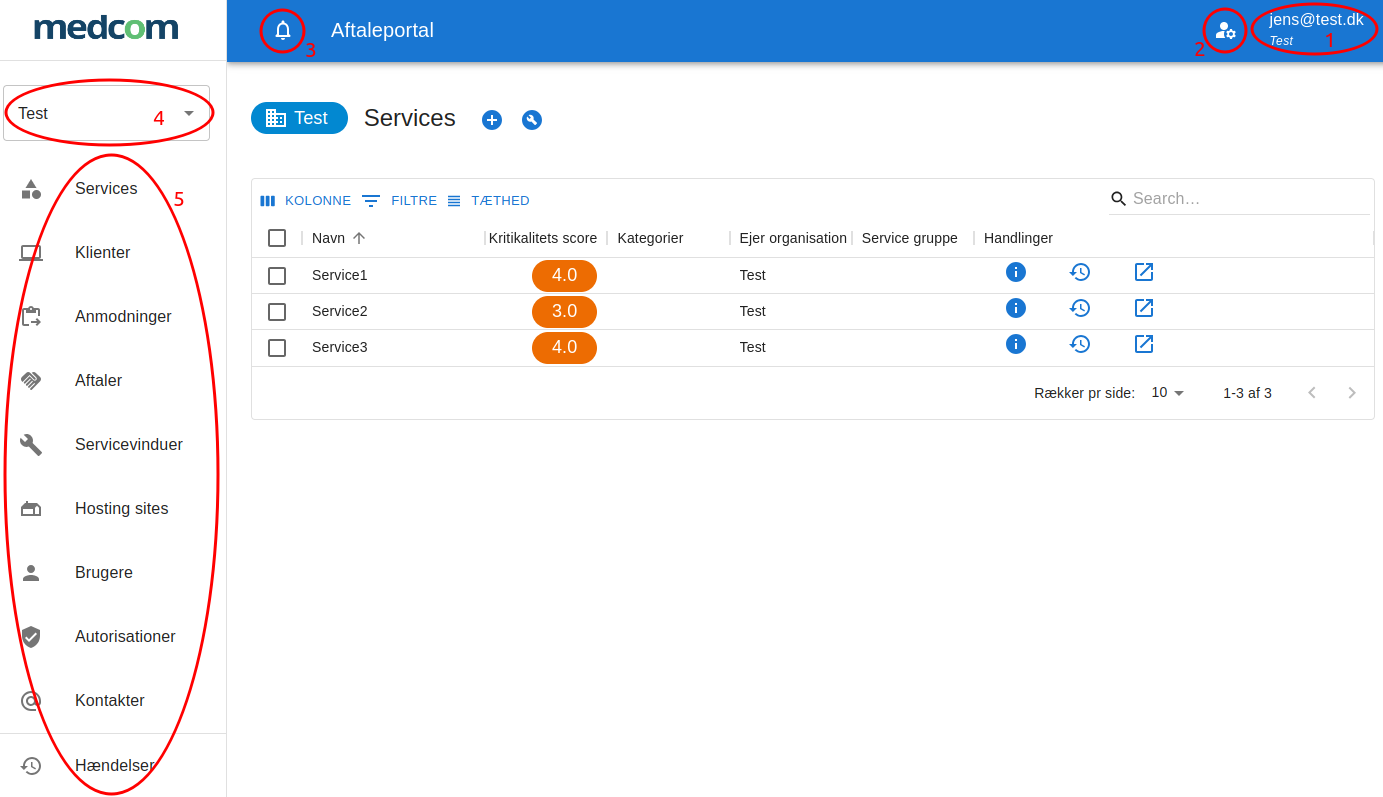The height and width of the screenshot is (797, 1383).
Task: Expand the Test organisation dropdown
Action: click(x=189, y=113)
